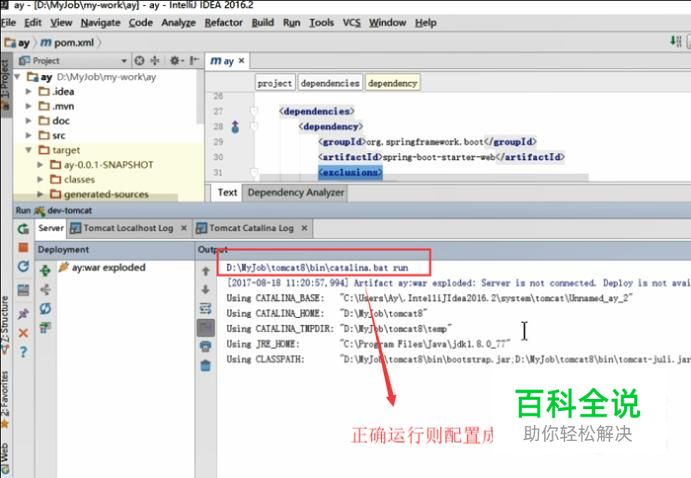Viewport: 691px width, 478px height.
Task: Click the dependencies breadcrumb
Action: 330,83
